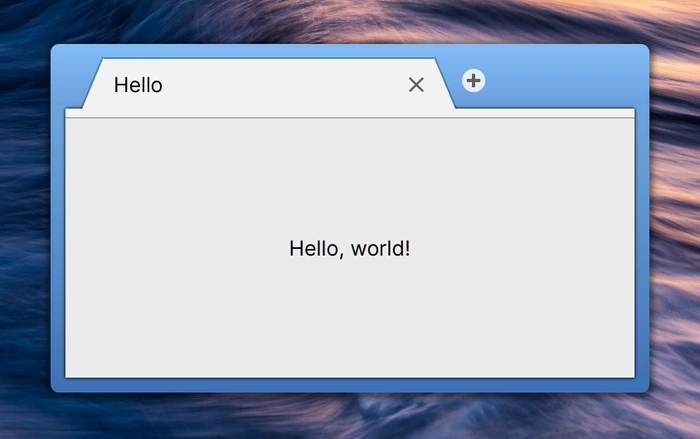Click the blue left border of the window
The height and width of the screenshot is (439, 700).
(58, 246)
